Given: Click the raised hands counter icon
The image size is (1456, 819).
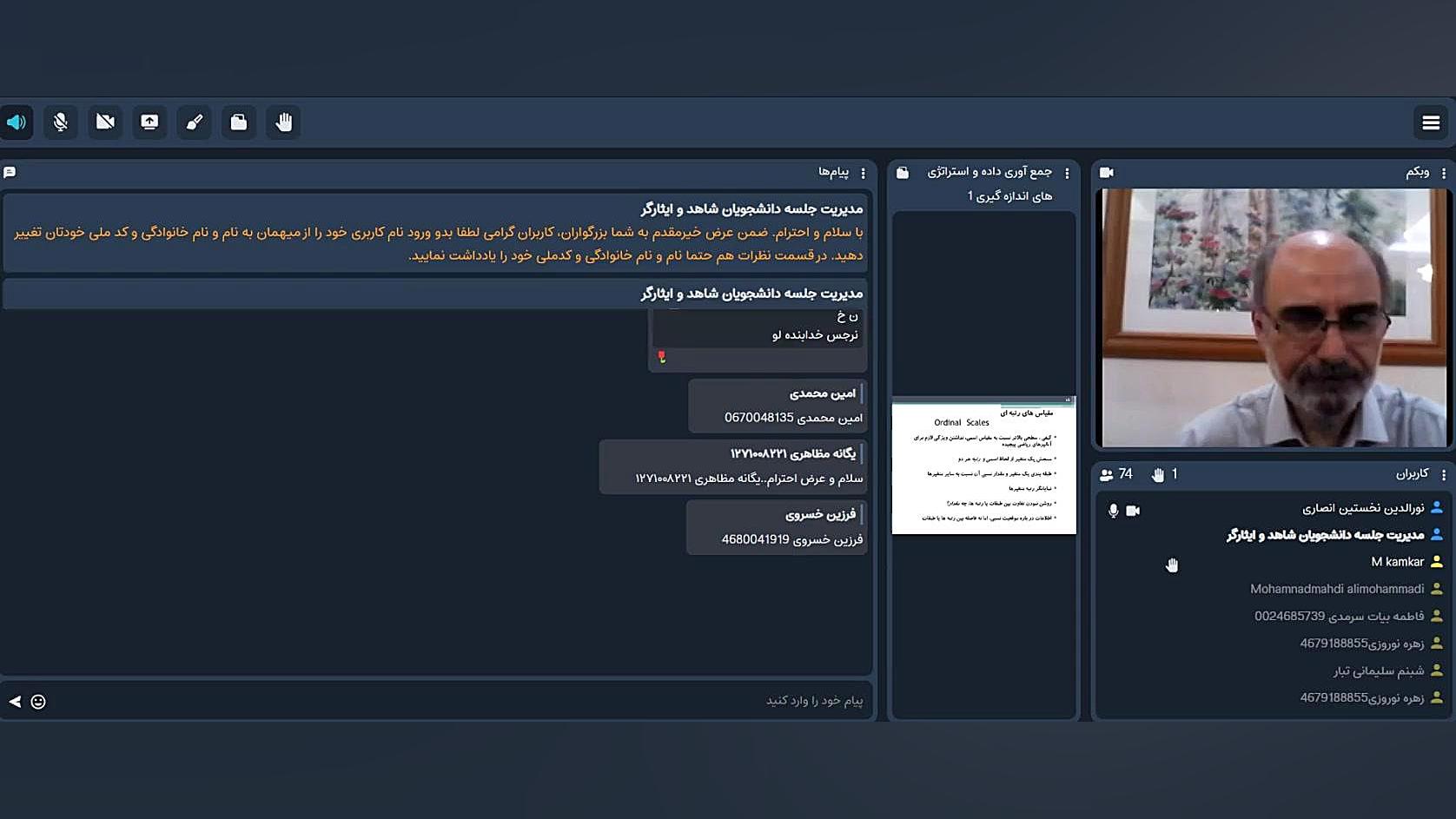Looking at the screenshot, I should point(1158,474).
